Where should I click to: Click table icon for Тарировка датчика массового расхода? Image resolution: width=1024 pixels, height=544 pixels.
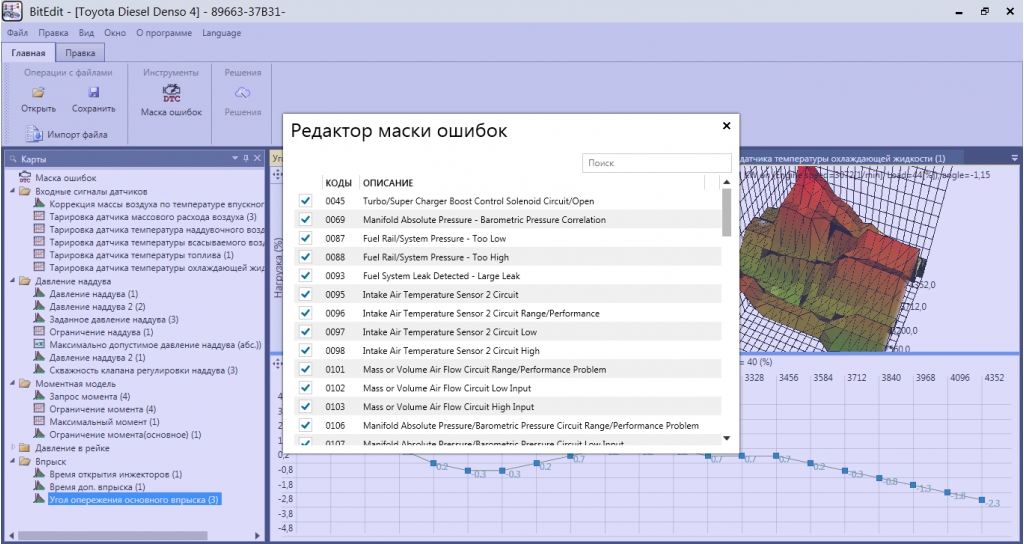(39, 216)
